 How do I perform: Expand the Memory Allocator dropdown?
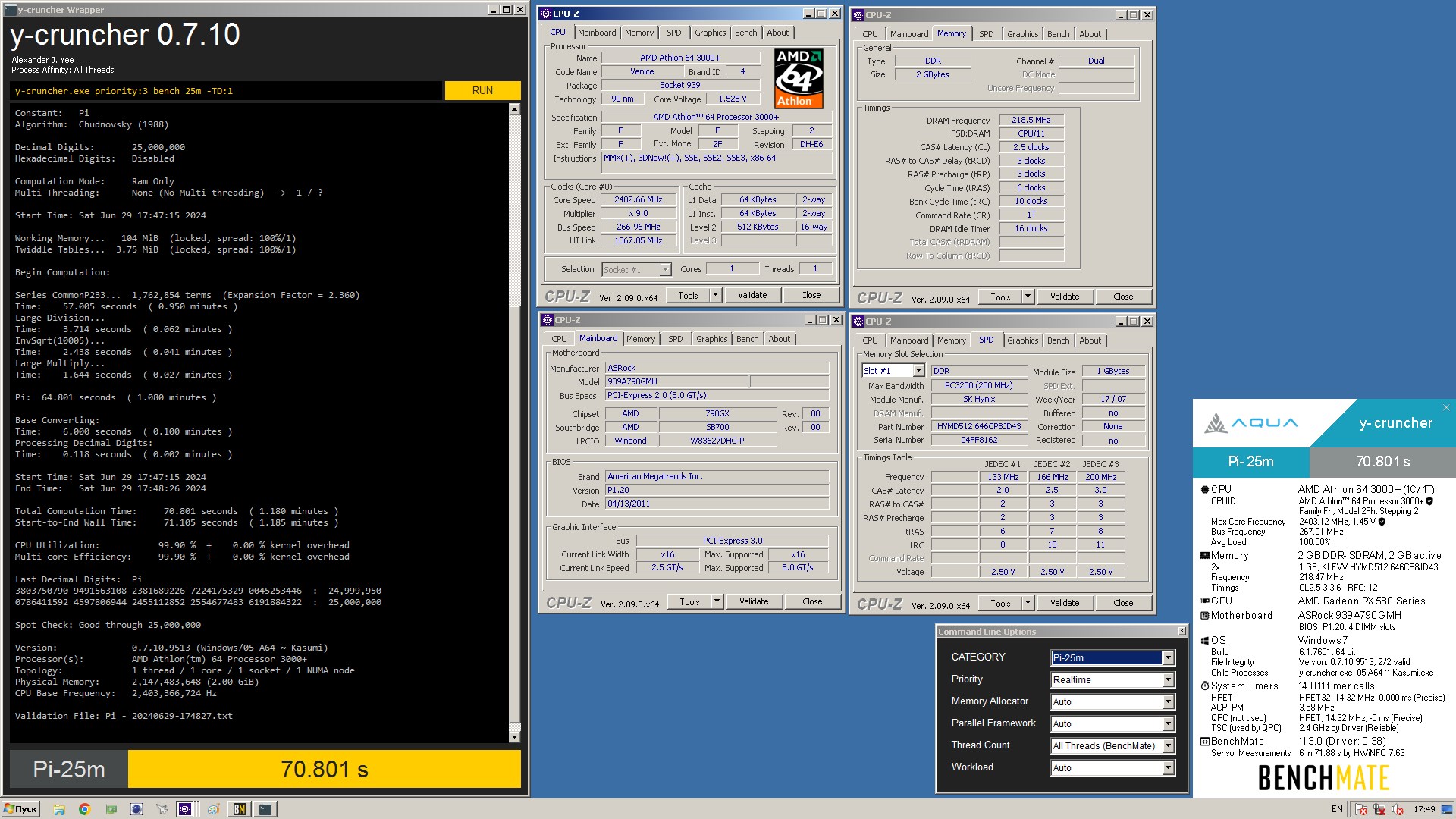[1168, 701]
